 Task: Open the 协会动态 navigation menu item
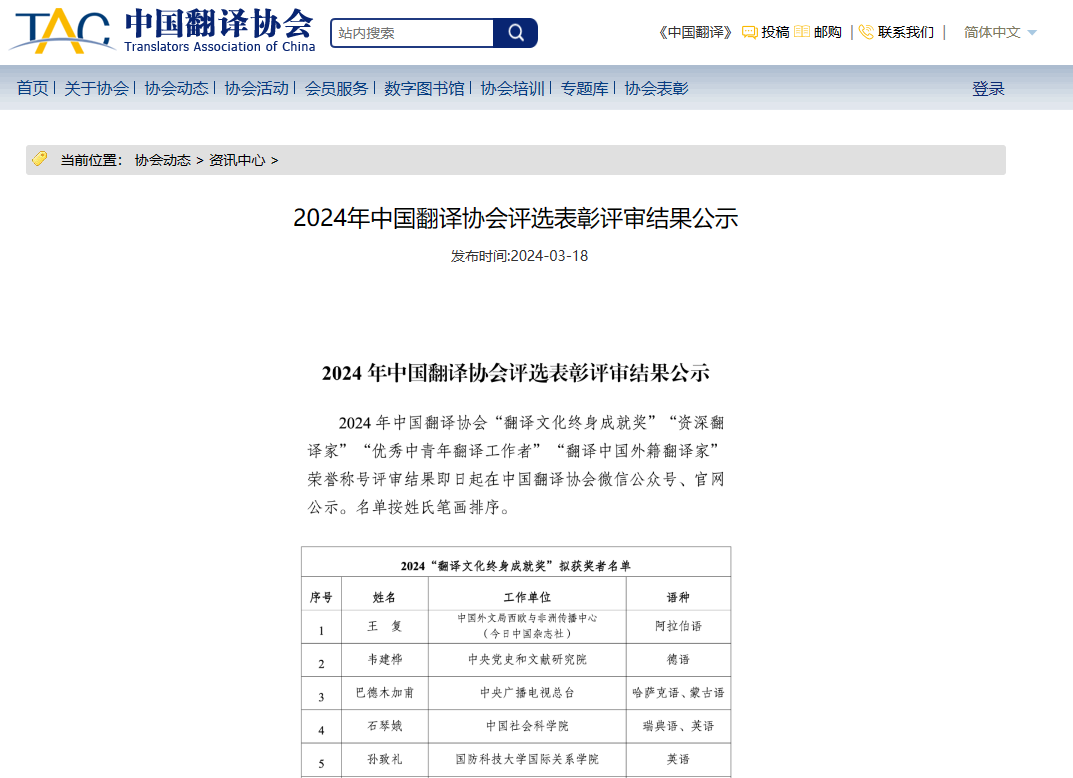coord(177,88)
